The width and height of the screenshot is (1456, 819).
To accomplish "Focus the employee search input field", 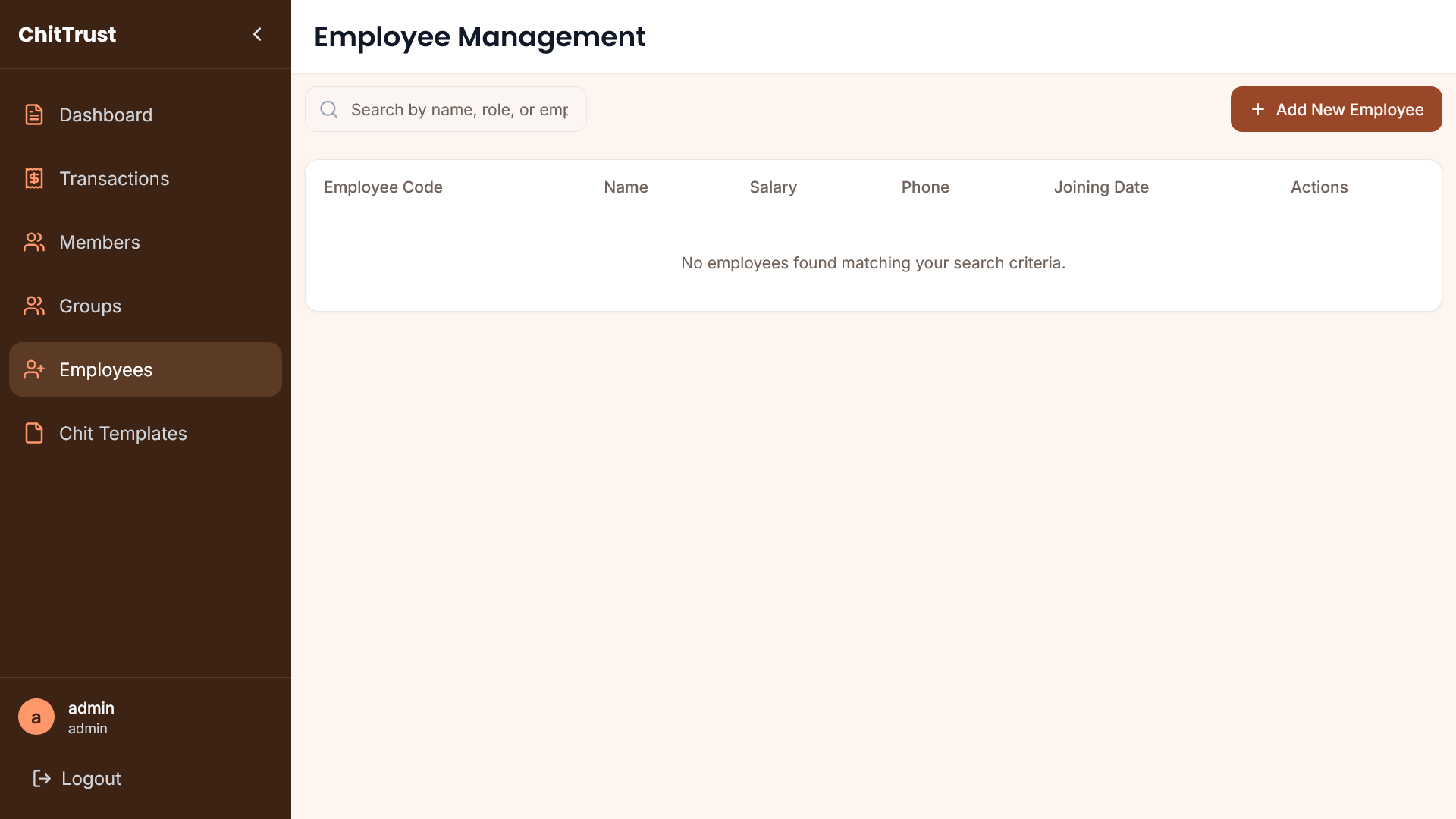I will (x=446, y=109).
